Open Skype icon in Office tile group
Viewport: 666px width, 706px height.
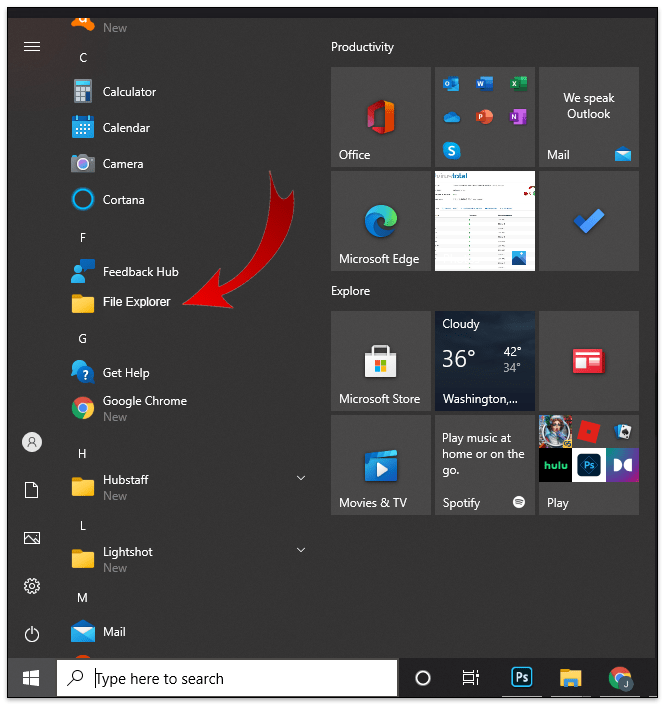coord(451,150)
